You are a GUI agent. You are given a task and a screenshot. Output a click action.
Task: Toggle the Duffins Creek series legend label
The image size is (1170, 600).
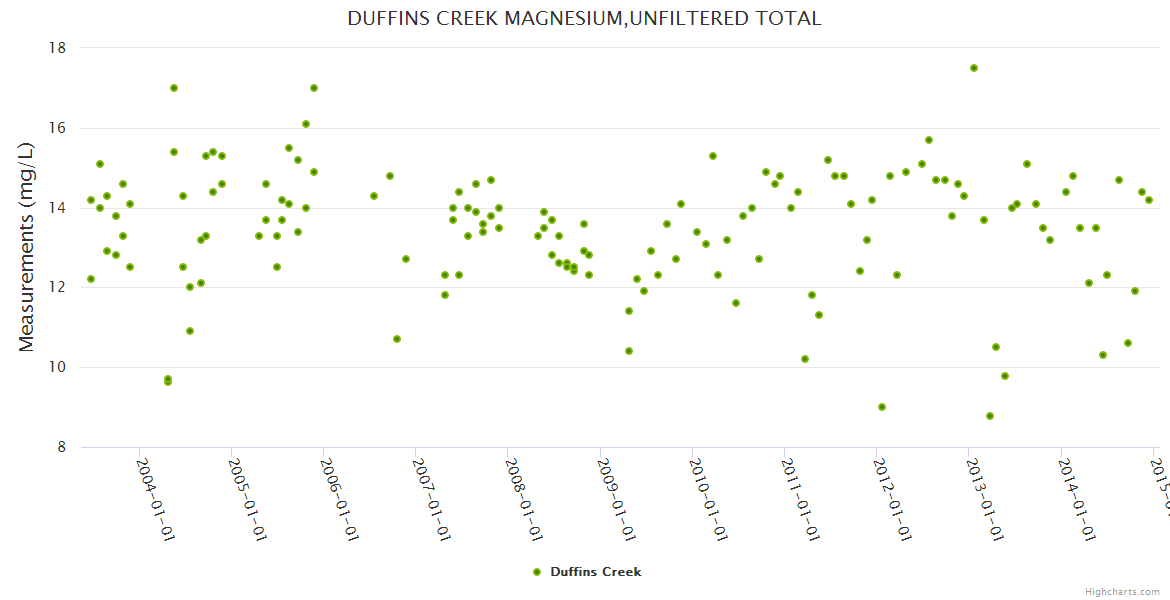click(x=595, y=572)
